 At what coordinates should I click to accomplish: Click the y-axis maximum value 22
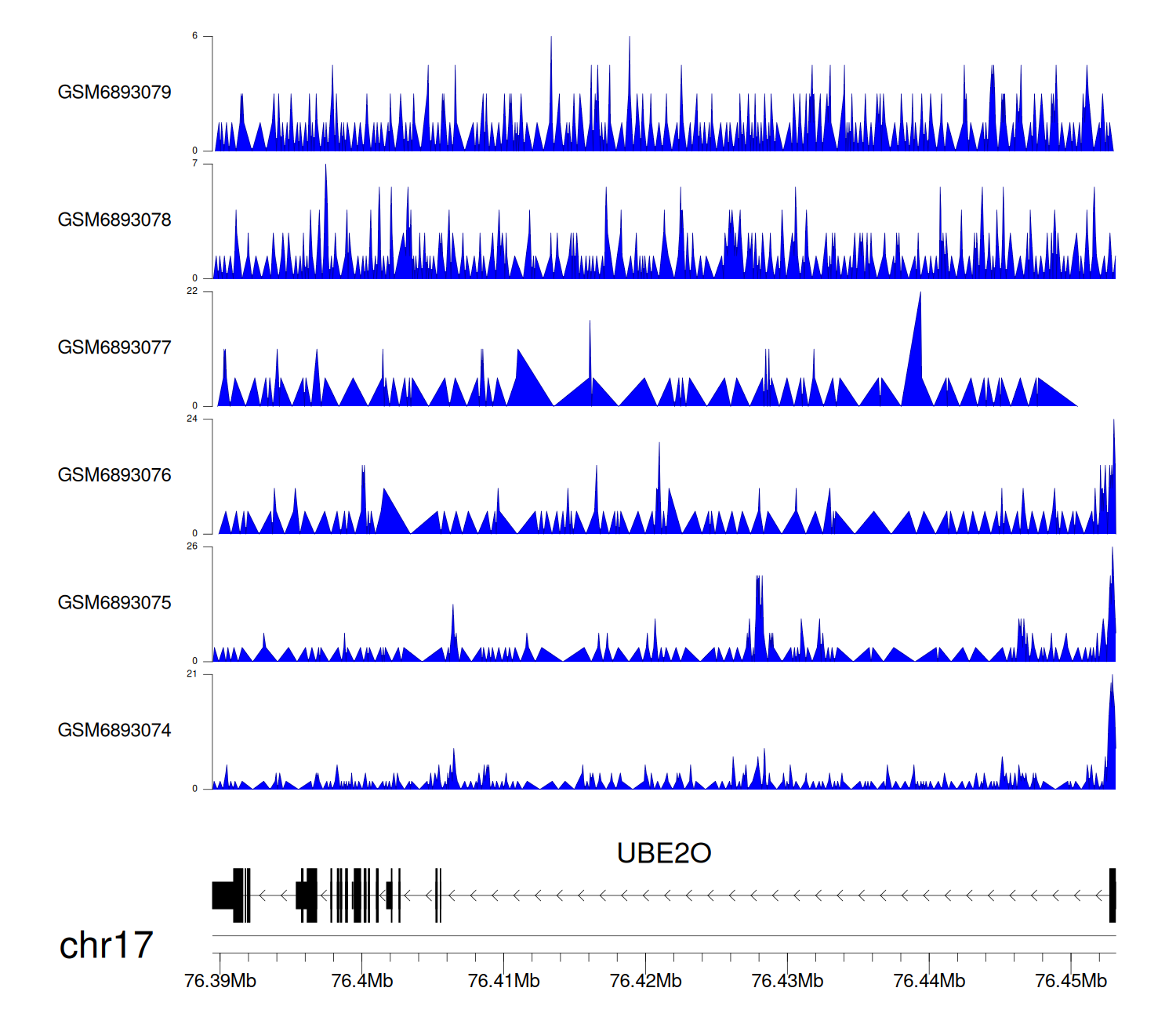point(192,291)
